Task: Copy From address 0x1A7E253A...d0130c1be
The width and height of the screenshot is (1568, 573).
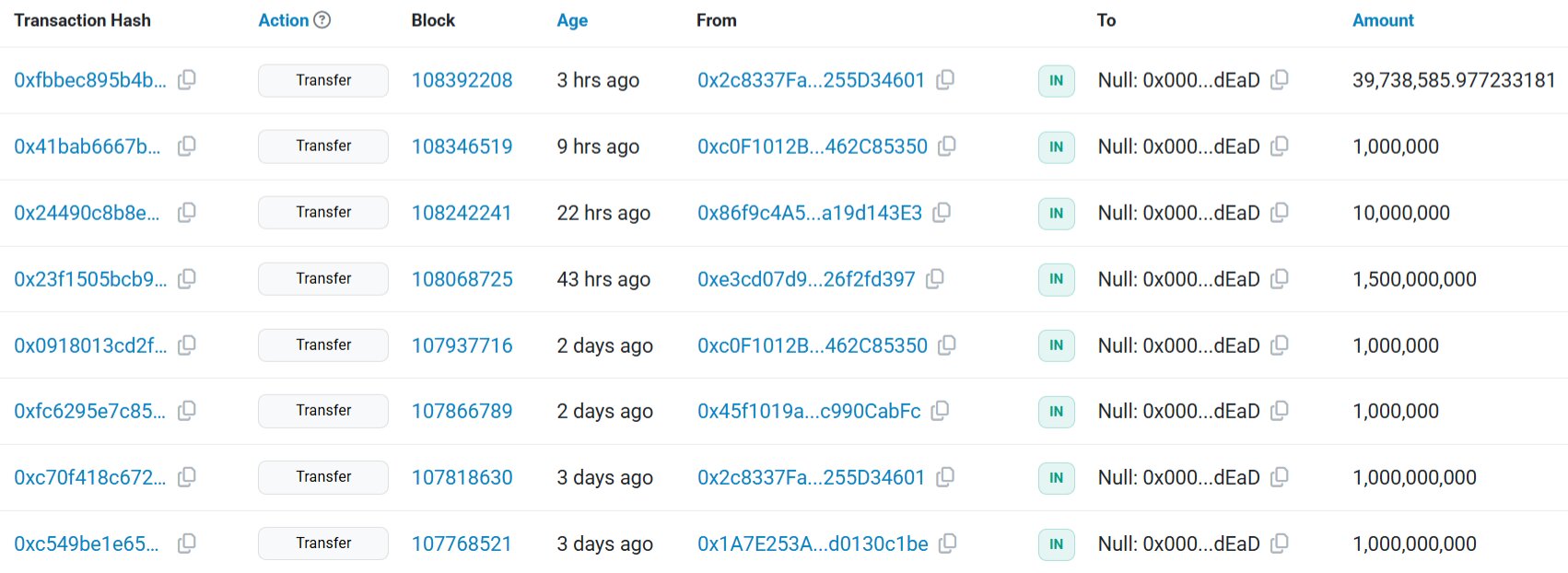Action: pyautogui.click(x=947, y=544)
